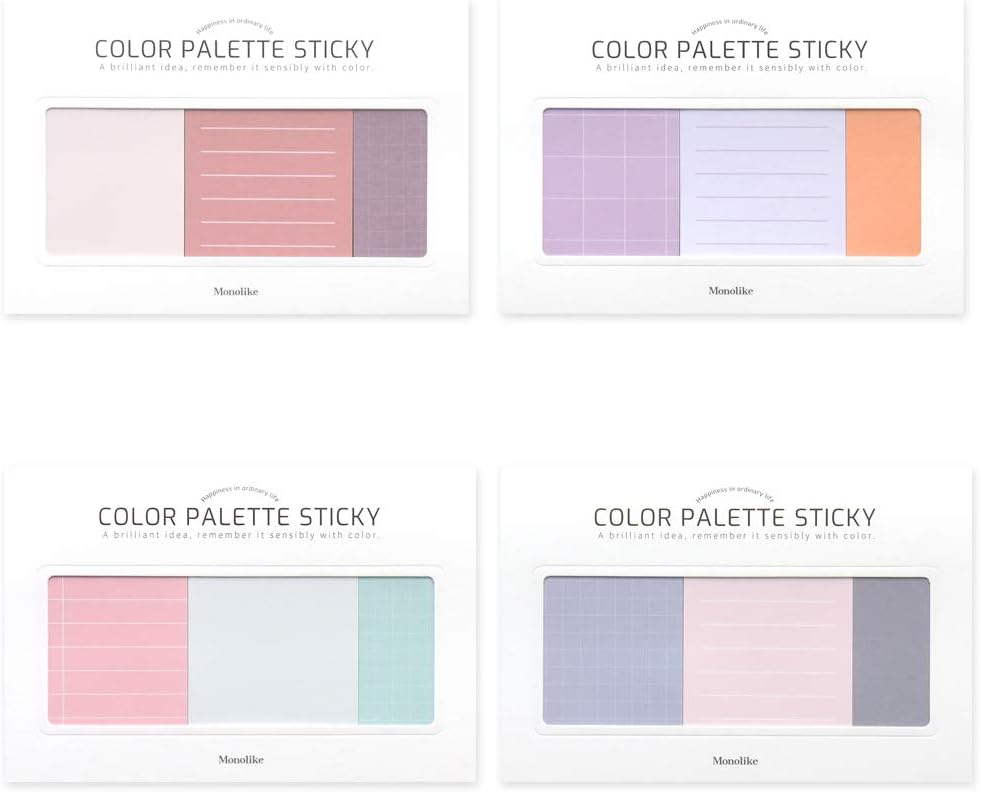Click the pale pink blank sticky note

(115, 183)
